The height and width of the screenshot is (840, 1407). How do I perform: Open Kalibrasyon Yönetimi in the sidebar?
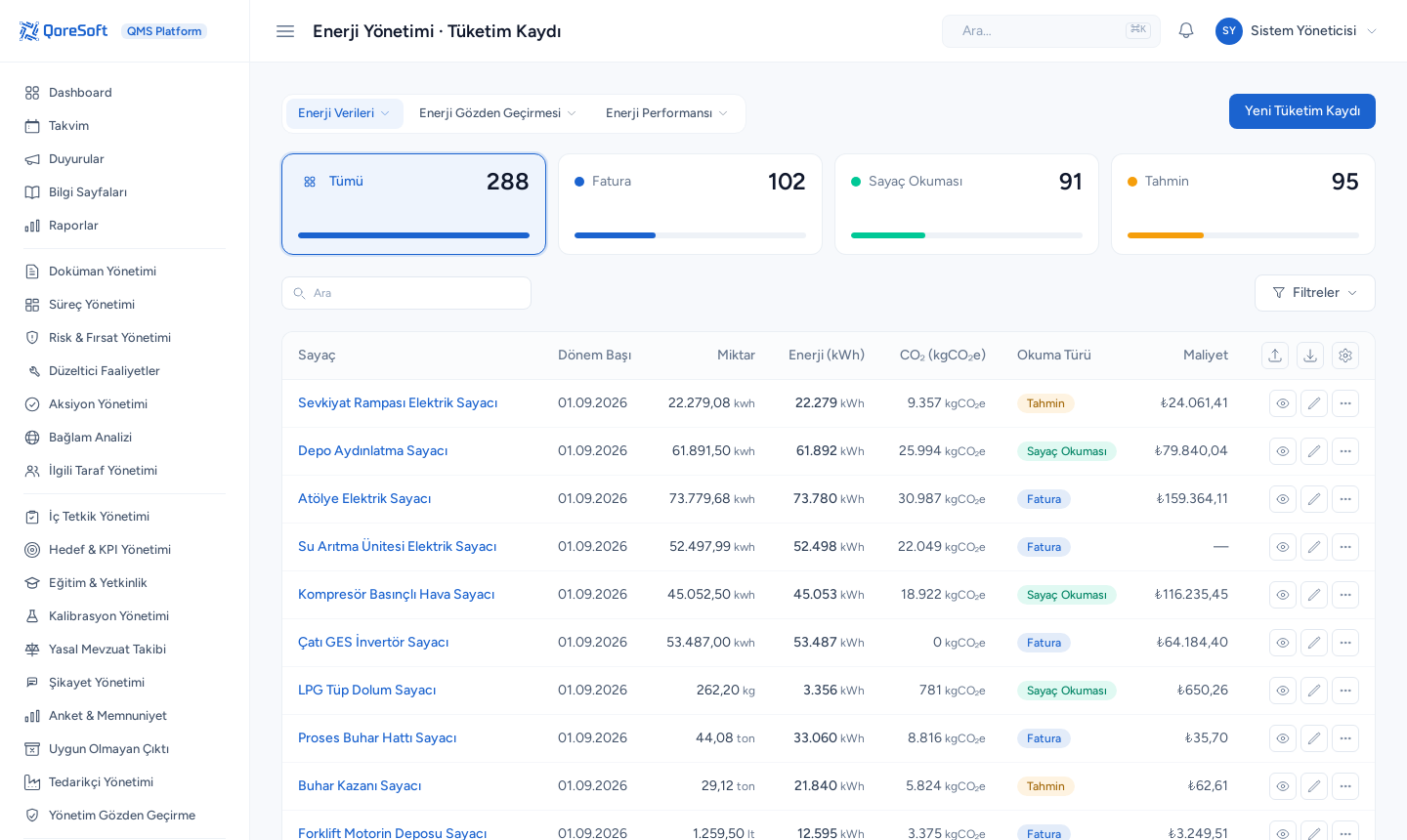125,616
